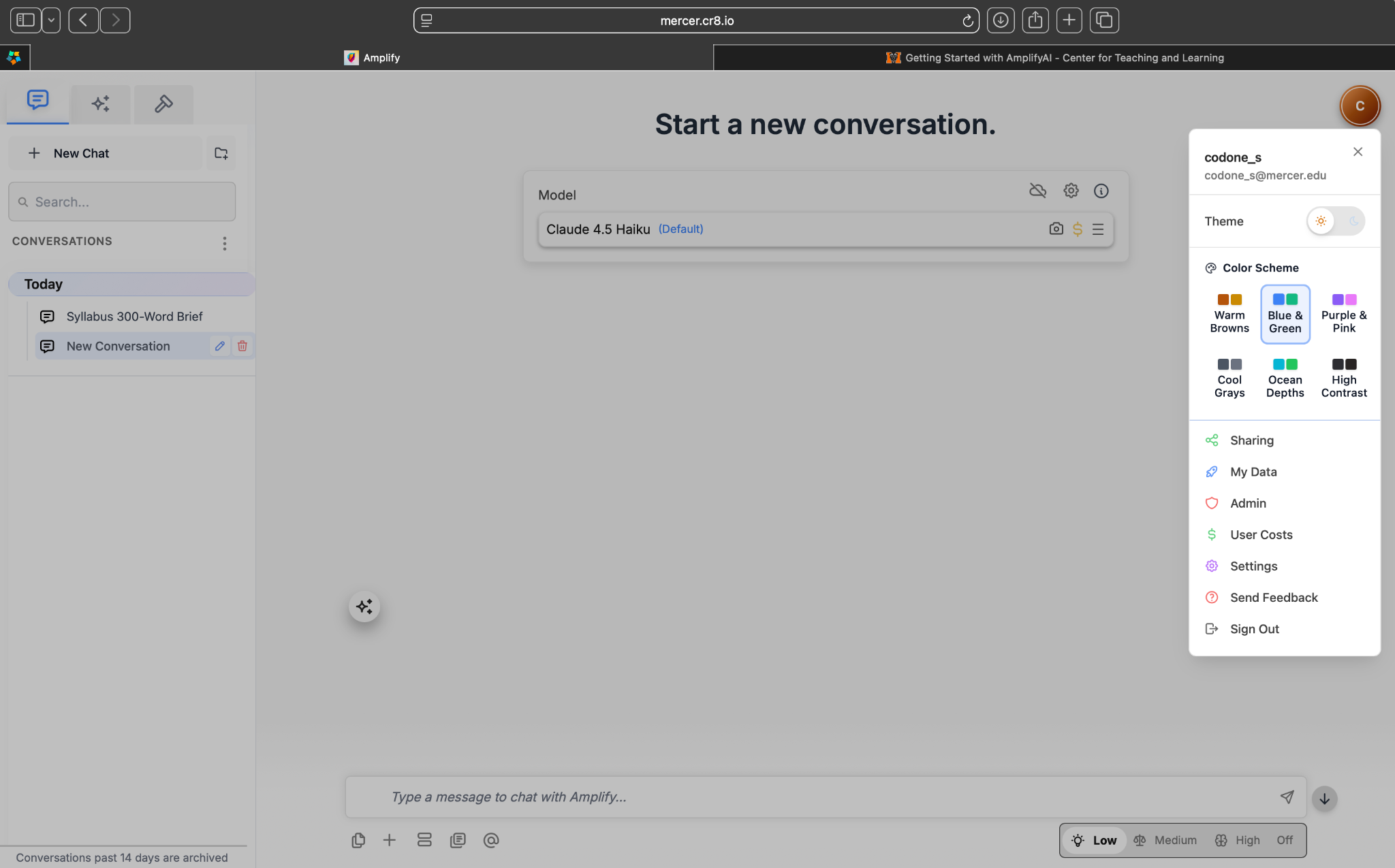Select the Blue & Green color scheme
The image size is (1395, 868).
(x=1285, y=314)
